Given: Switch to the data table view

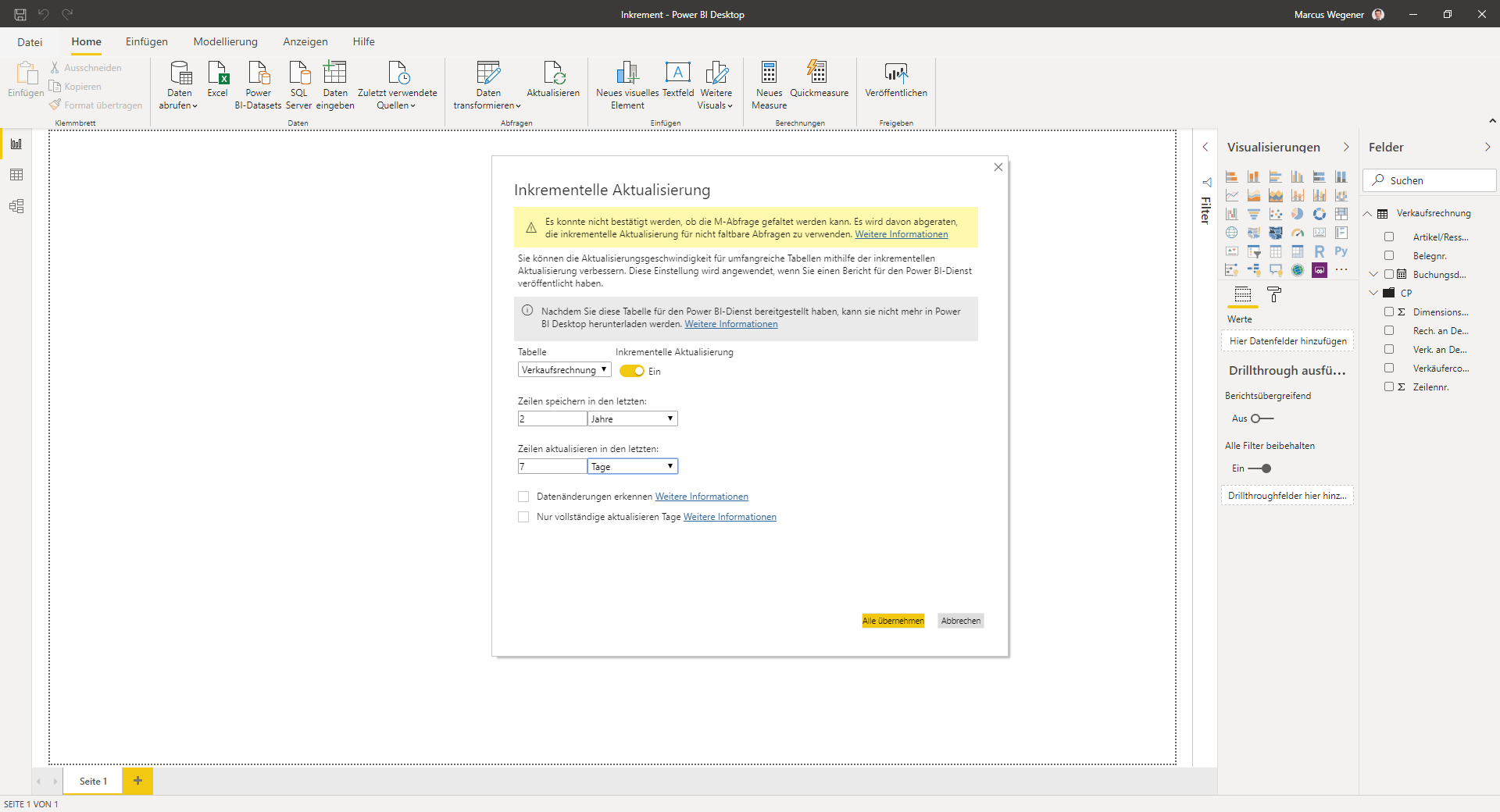Looking at the screenshot, I should click(16, 175).
